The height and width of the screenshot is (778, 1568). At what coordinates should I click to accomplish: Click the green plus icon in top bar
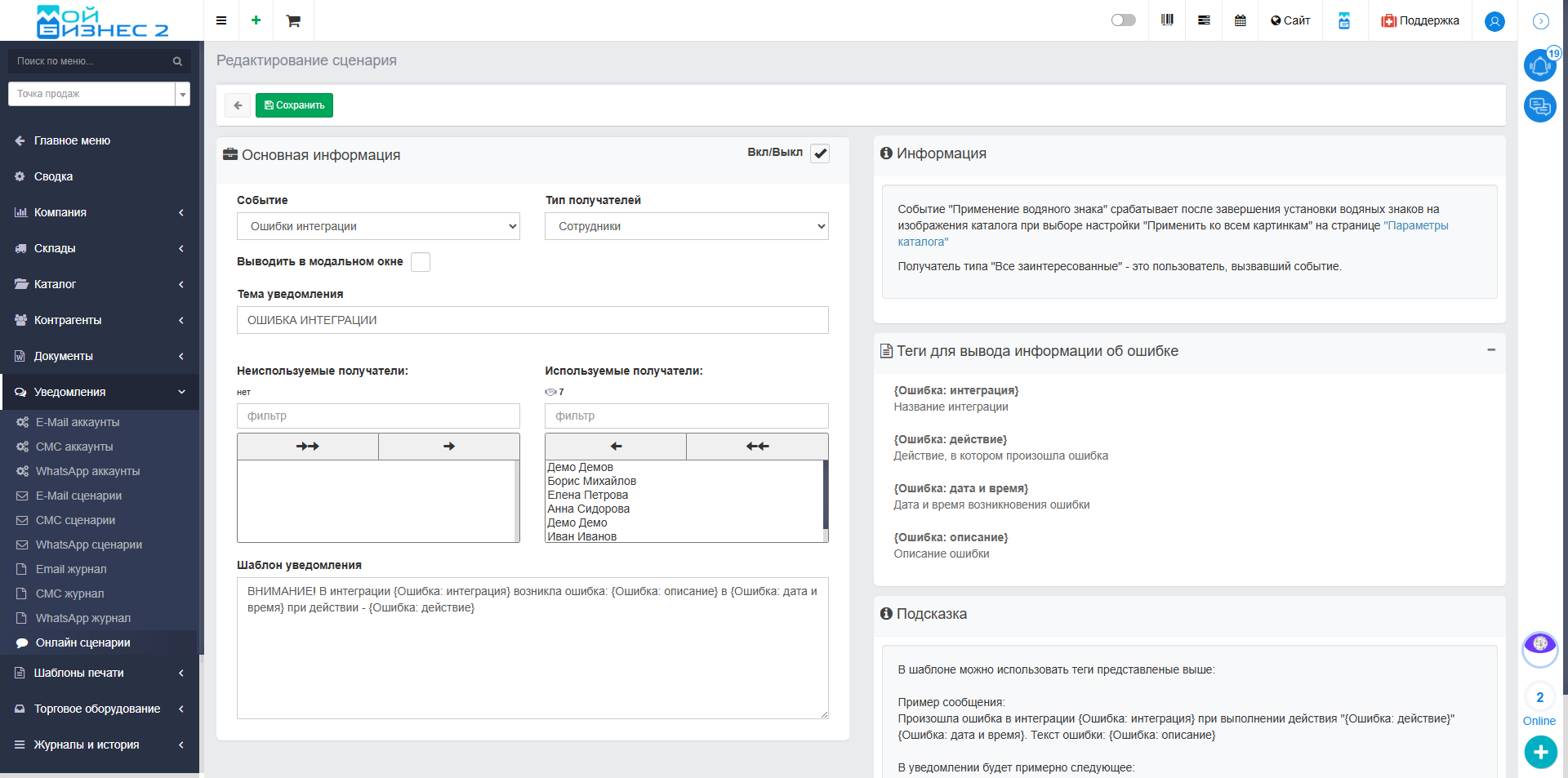click(256, 20)
